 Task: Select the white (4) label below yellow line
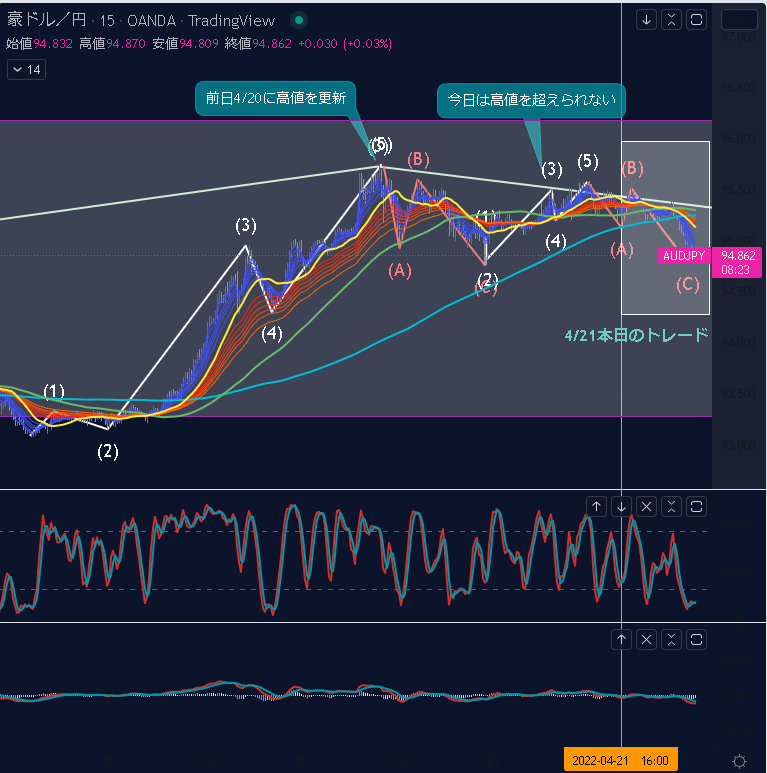[272, 334]
